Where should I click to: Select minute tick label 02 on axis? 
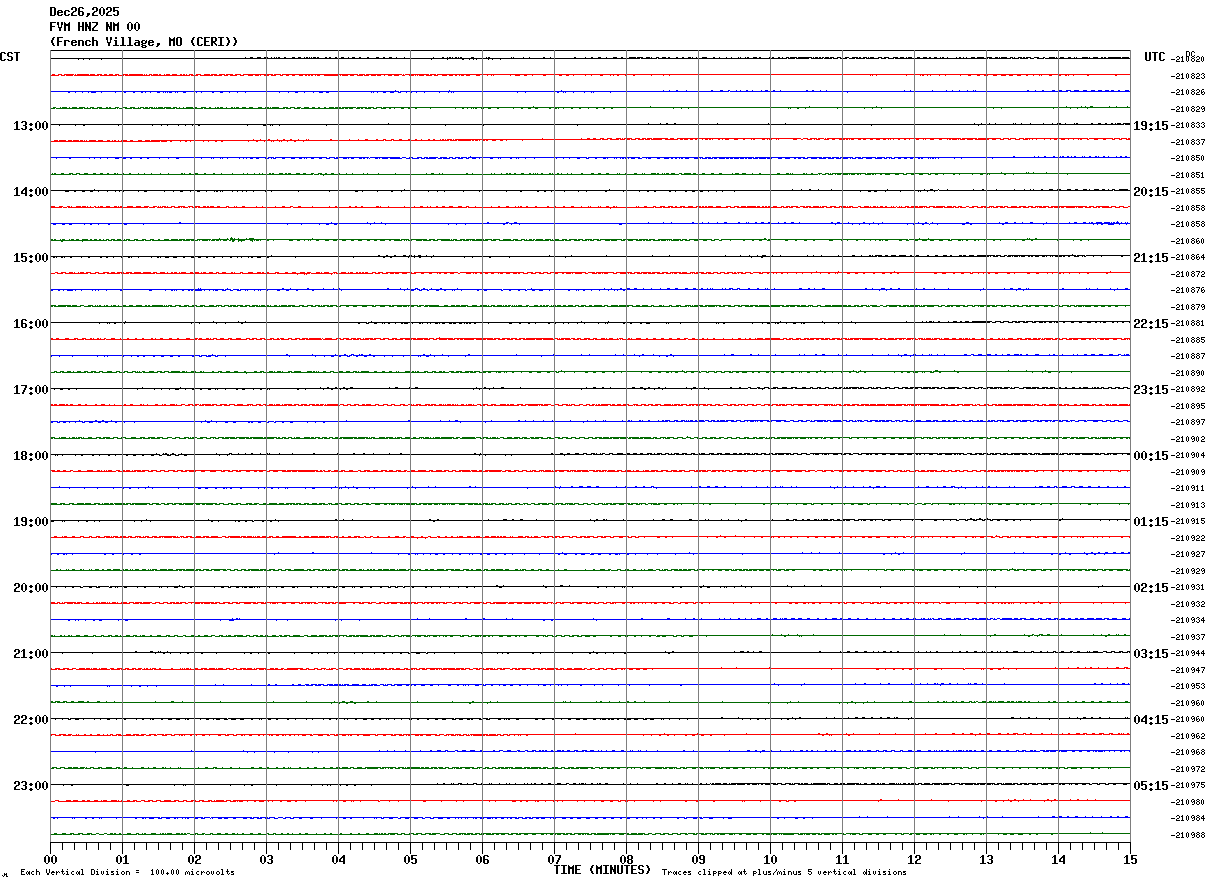pos(194,859)
